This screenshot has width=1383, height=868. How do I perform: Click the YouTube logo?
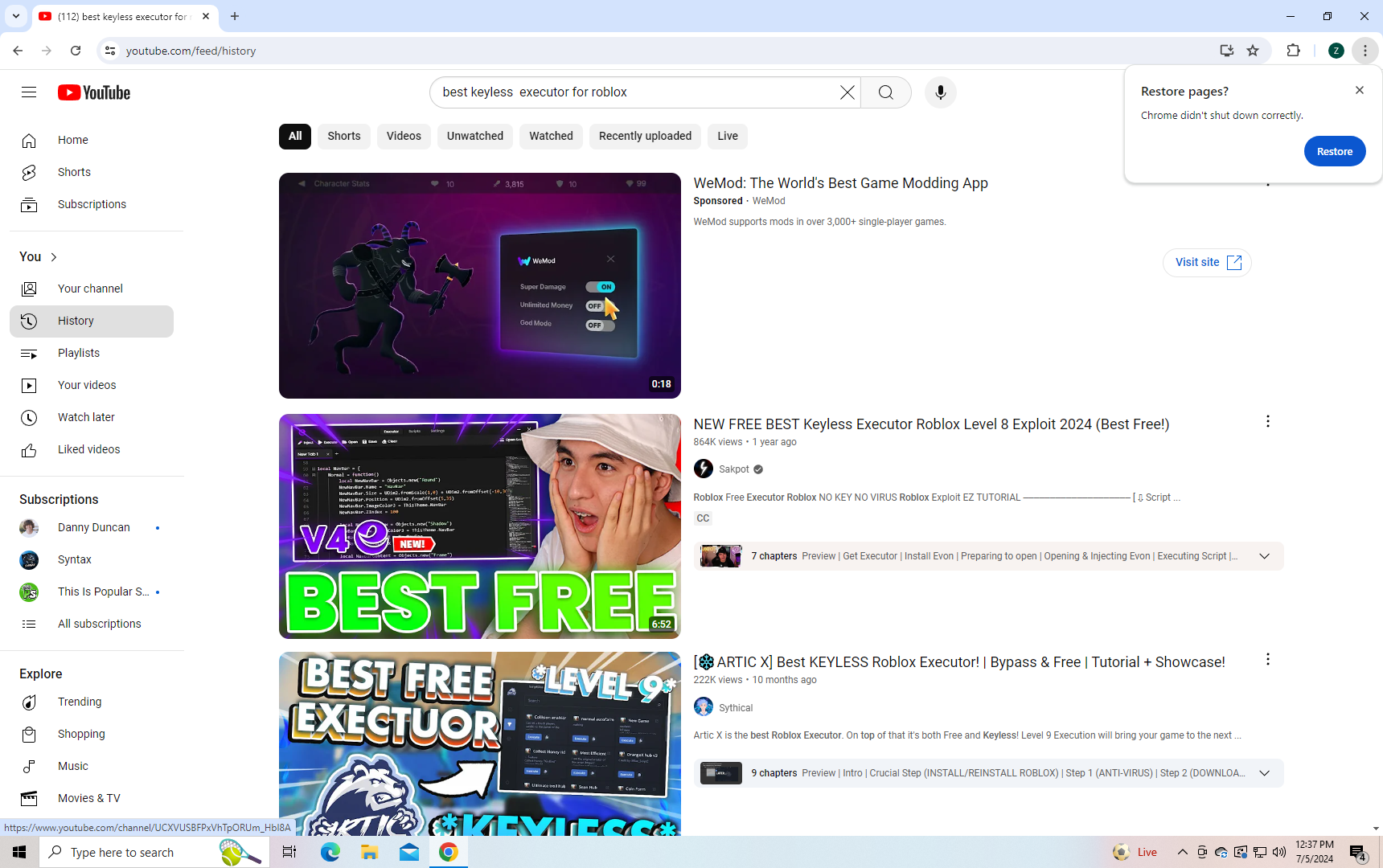pos(94,92)
